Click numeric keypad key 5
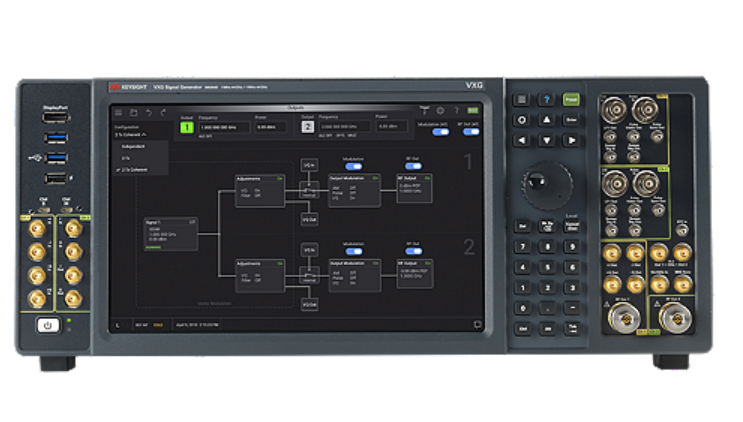Image resolution: width=743 pixels, height=422 pixels. (x=547, y=267)
